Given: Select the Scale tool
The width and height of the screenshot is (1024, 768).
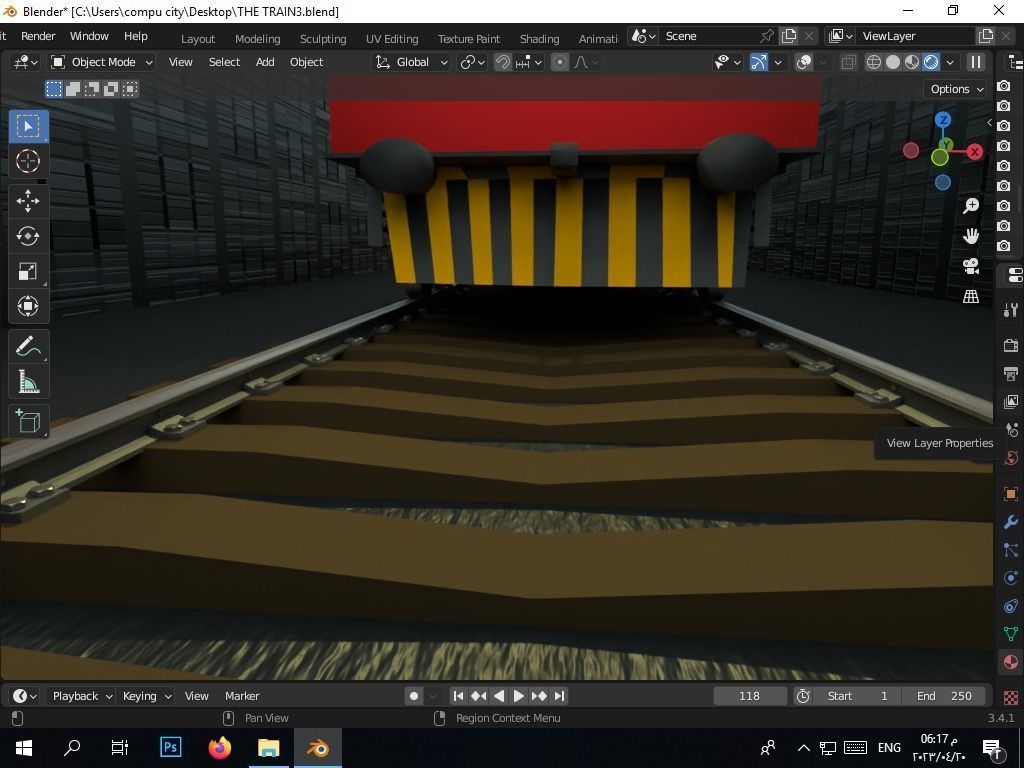Looking at the screenshot, I should point(27,271).
